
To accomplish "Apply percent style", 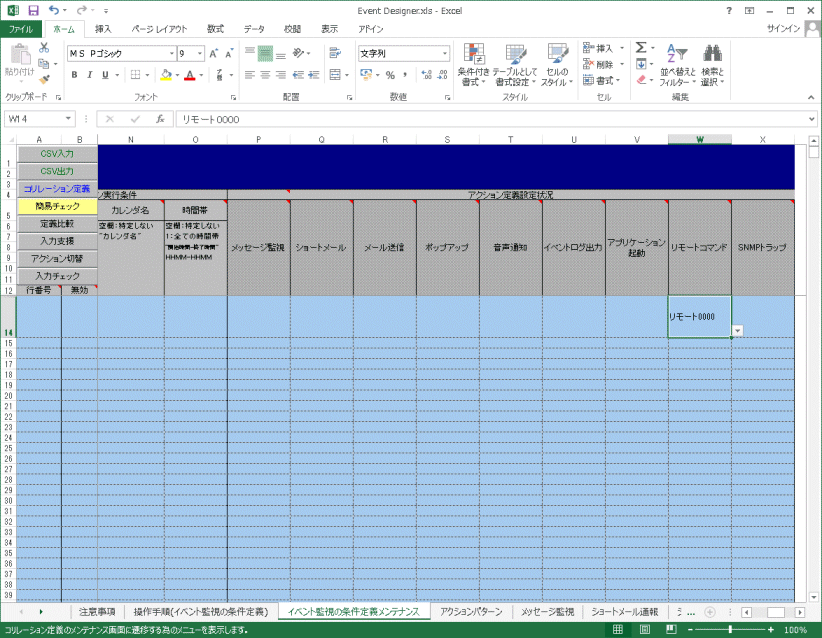I will tap(390, 75).
